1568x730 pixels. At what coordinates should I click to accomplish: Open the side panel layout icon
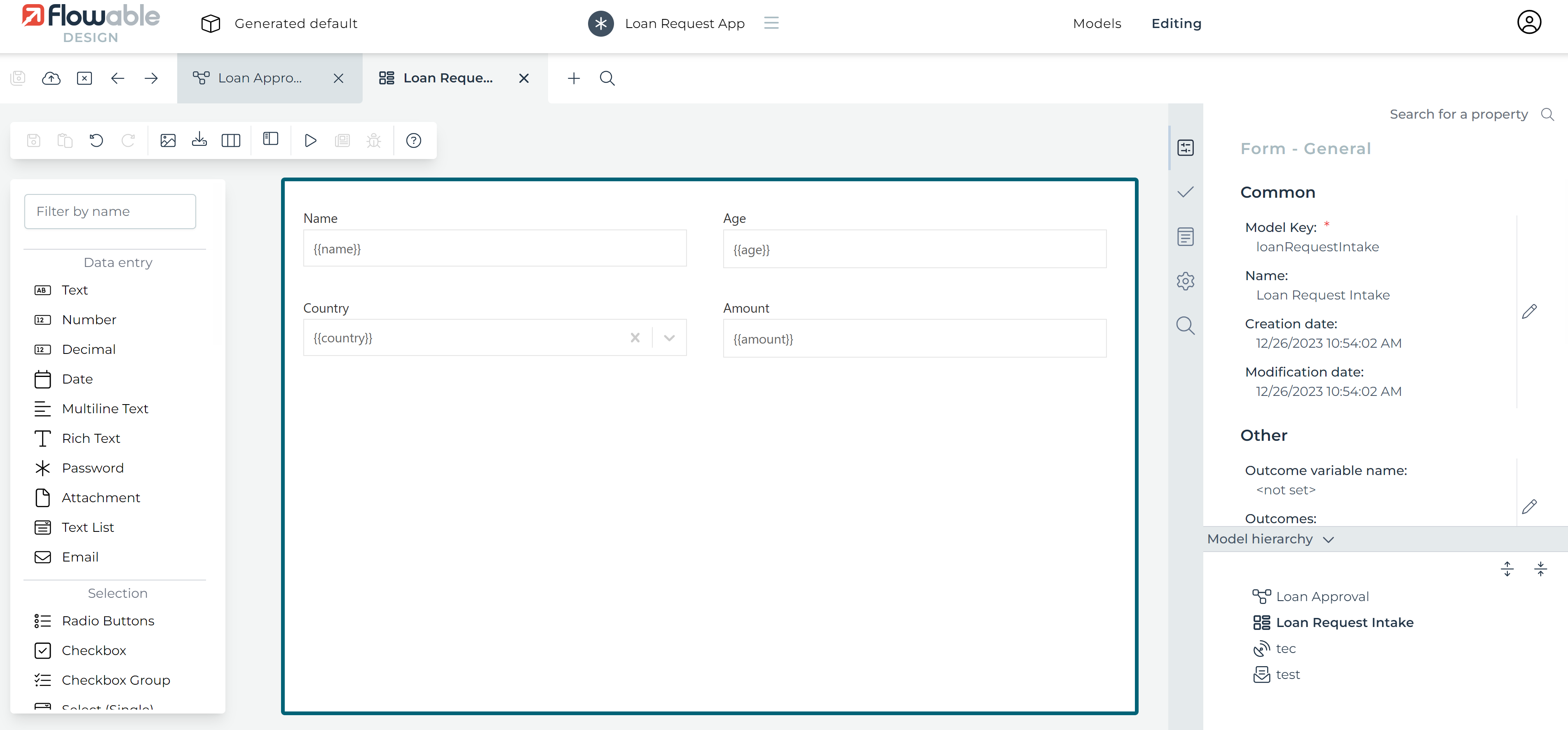point(270,140)
